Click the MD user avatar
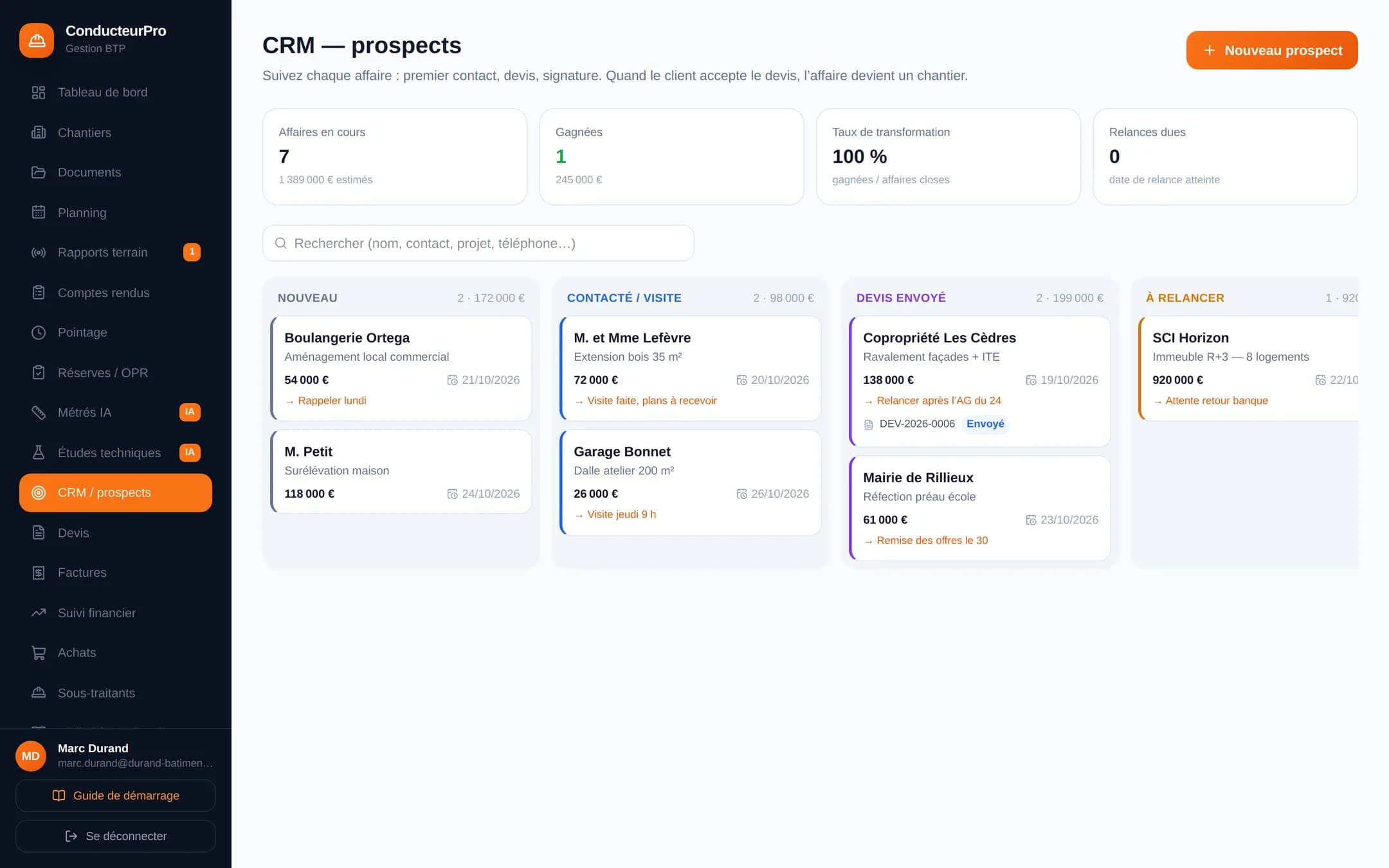The image size is (1389, 868). pos(31,756)
